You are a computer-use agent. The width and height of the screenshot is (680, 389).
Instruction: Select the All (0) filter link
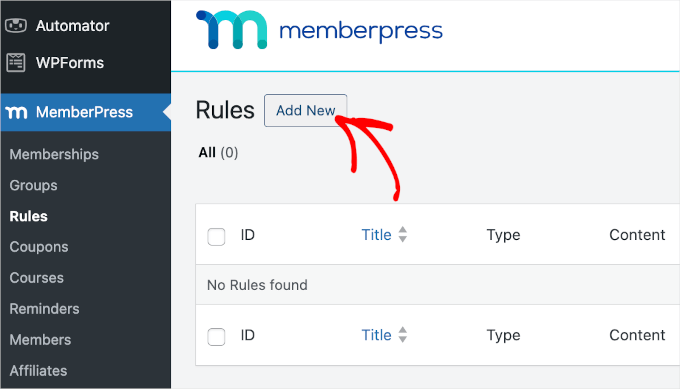(218, 153)
